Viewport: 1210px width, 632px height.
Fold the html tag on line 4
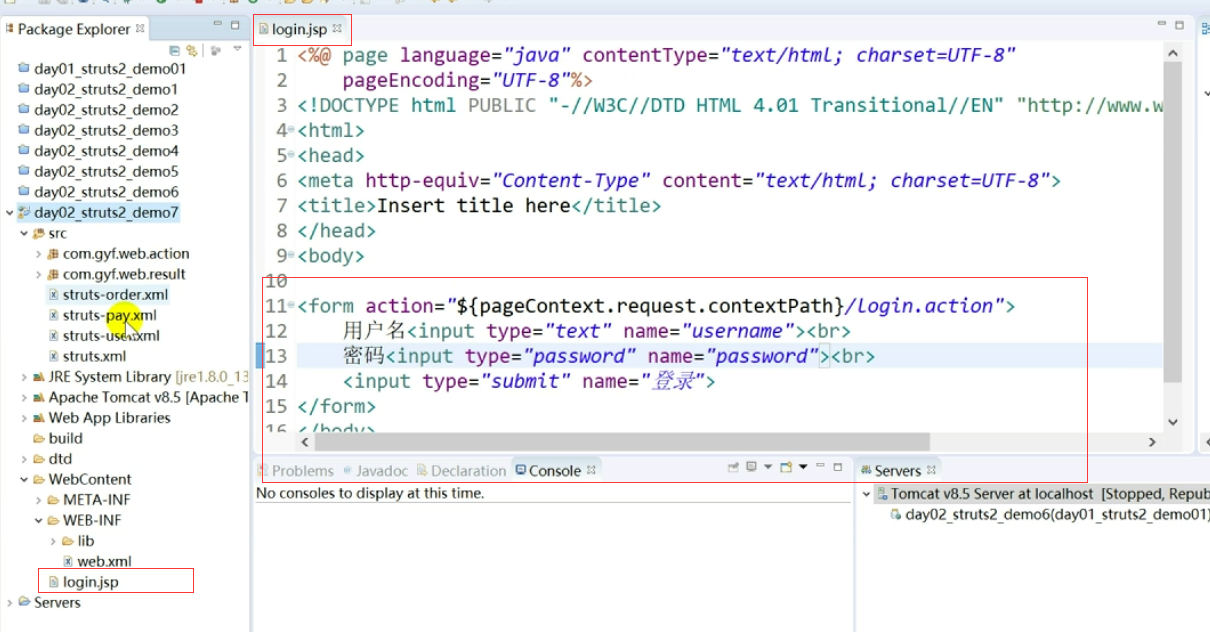[291, 131]
